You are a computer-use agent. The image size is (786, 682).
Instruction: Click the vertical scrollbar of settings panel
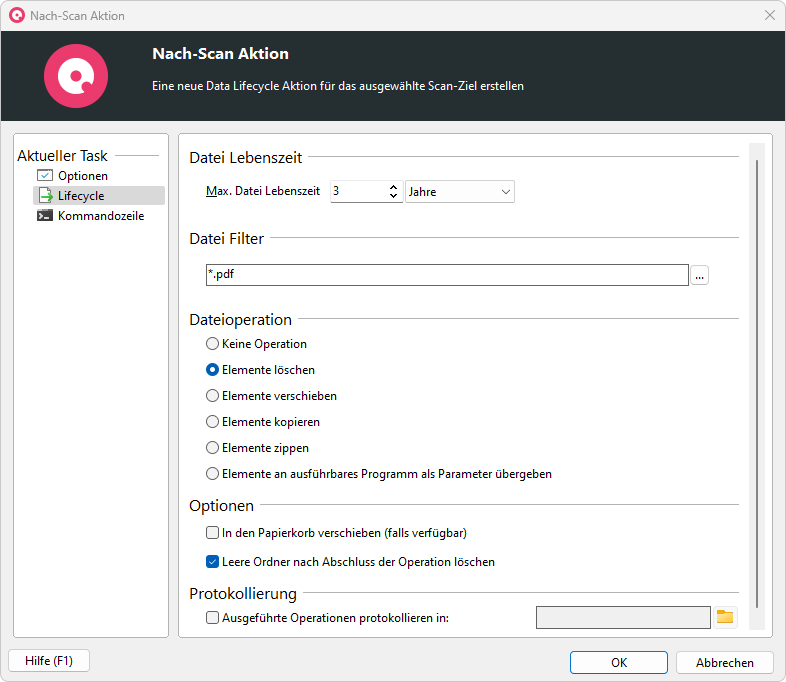[x=757, y=386]
